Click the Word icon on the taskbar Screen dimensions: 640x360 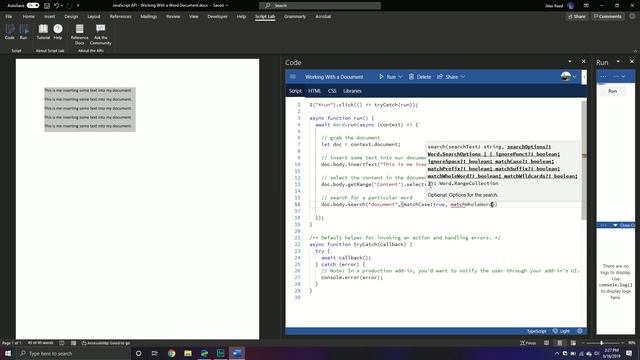[237, 353]
